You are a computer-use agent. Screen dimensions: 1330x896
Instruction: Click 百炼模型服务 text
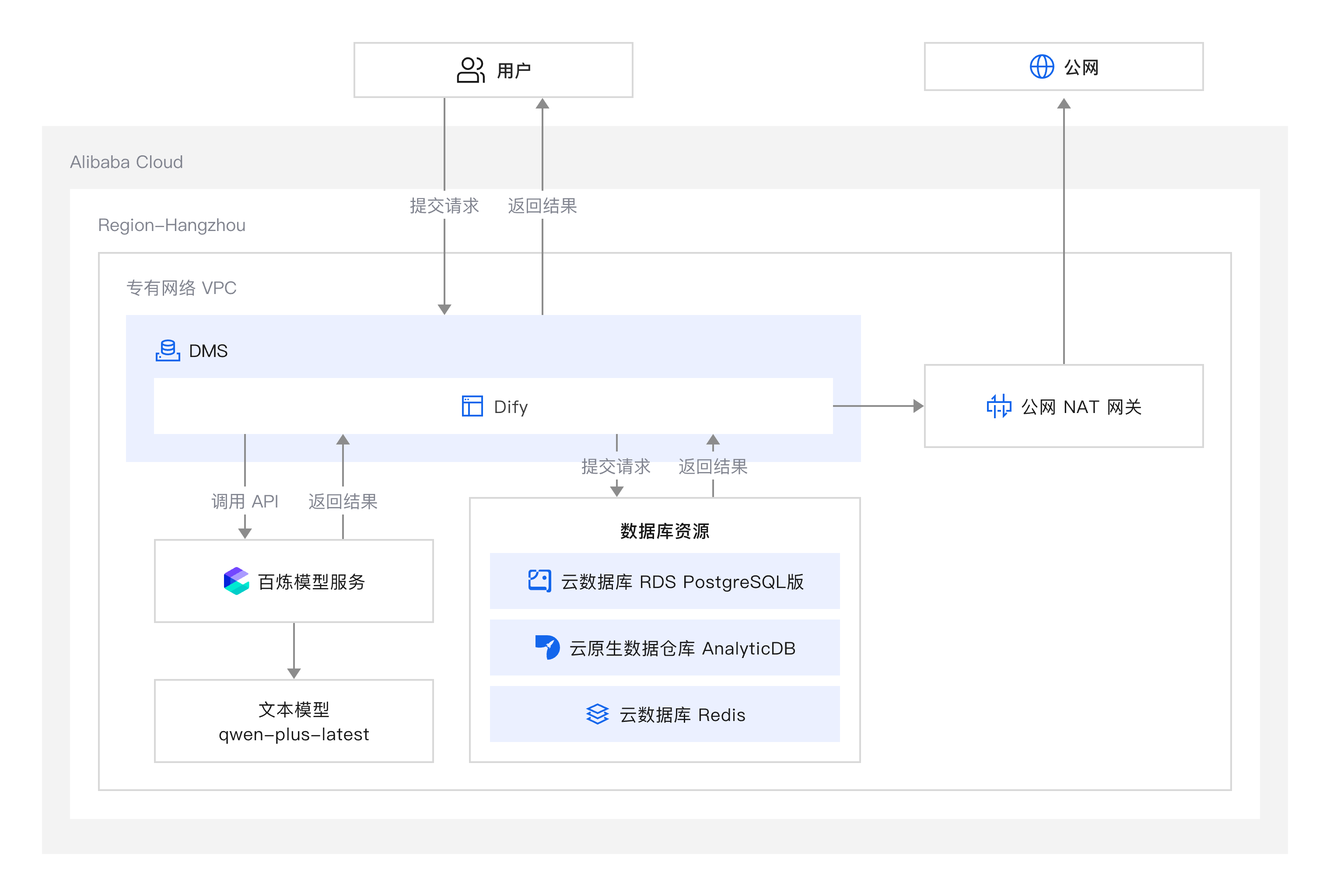pos(311,582)
